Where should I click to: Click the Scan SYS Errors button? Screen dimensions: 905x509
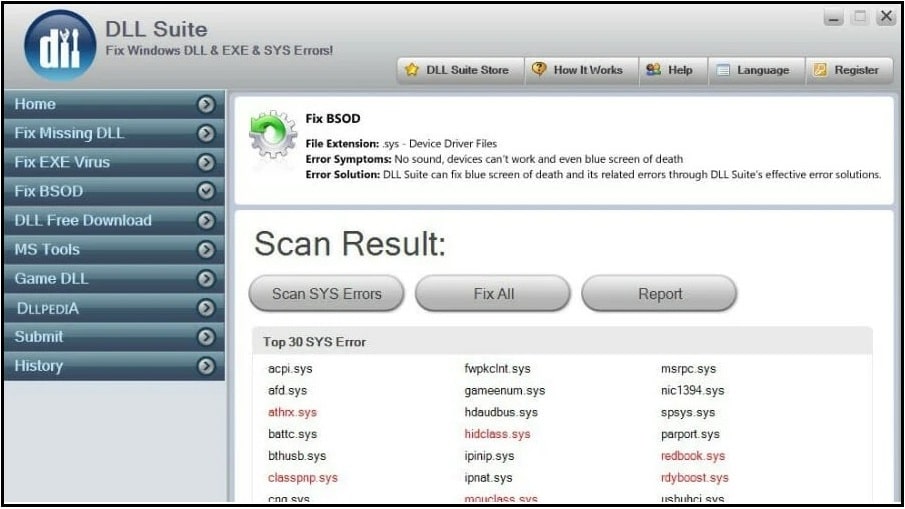327,294
